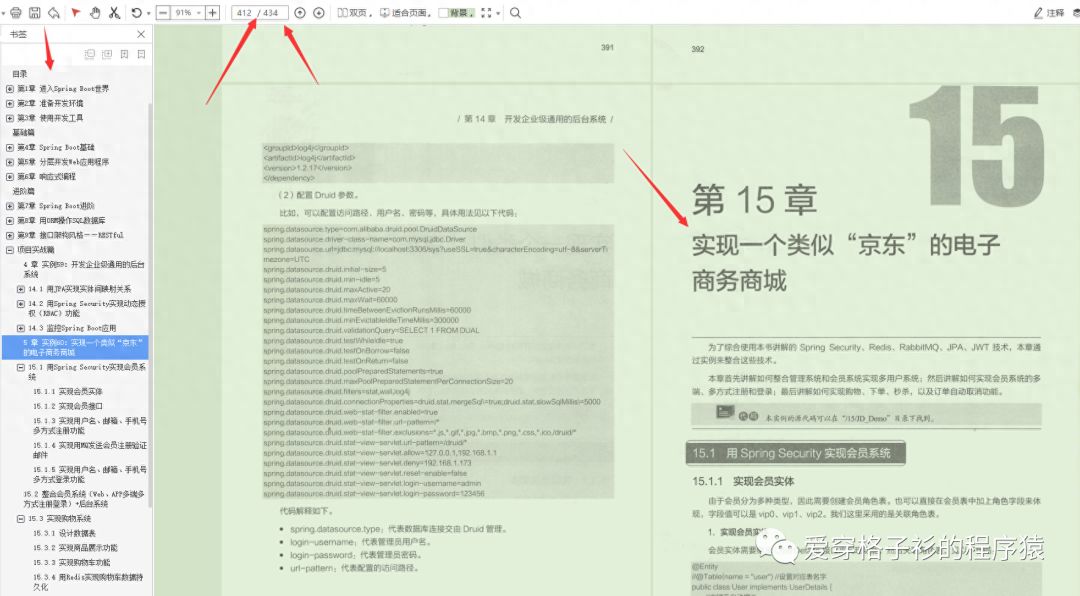Expand 第5章 分层开发Web应用程序
Viewport: 1080px width, 596px height.
pyautogui.click(x=10, y=162)
